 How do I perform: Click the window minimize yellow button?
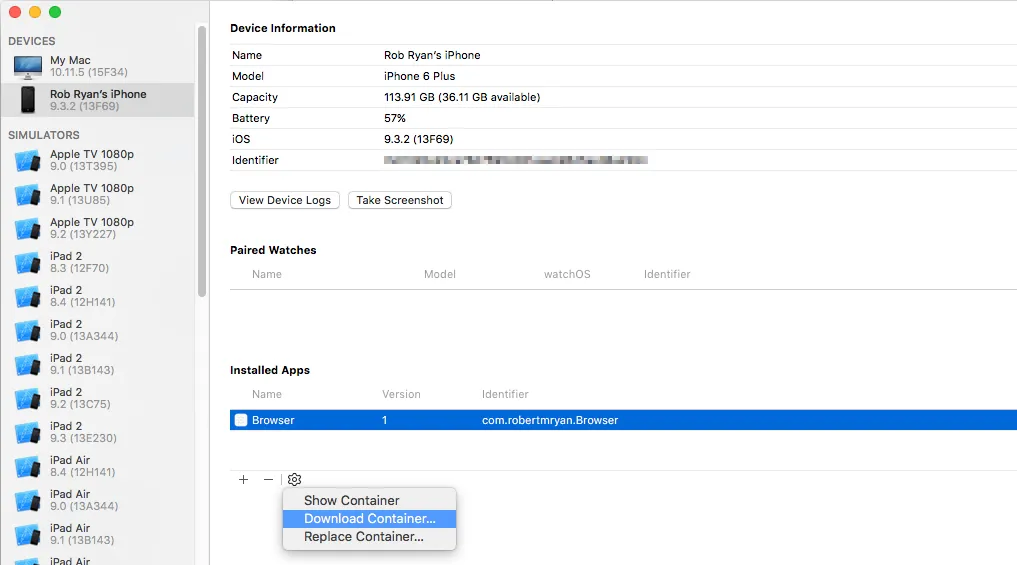[x=35, y=12]
